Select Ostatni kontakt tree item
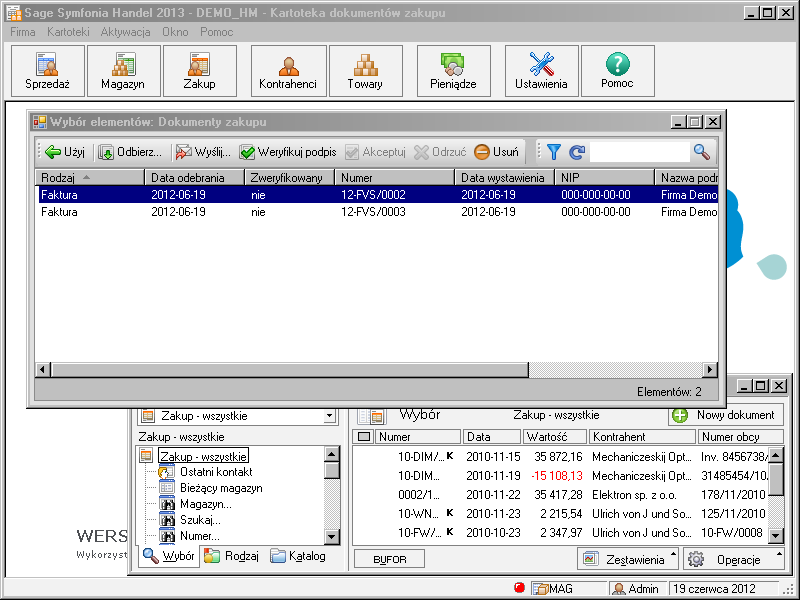 tap(216, 472)
